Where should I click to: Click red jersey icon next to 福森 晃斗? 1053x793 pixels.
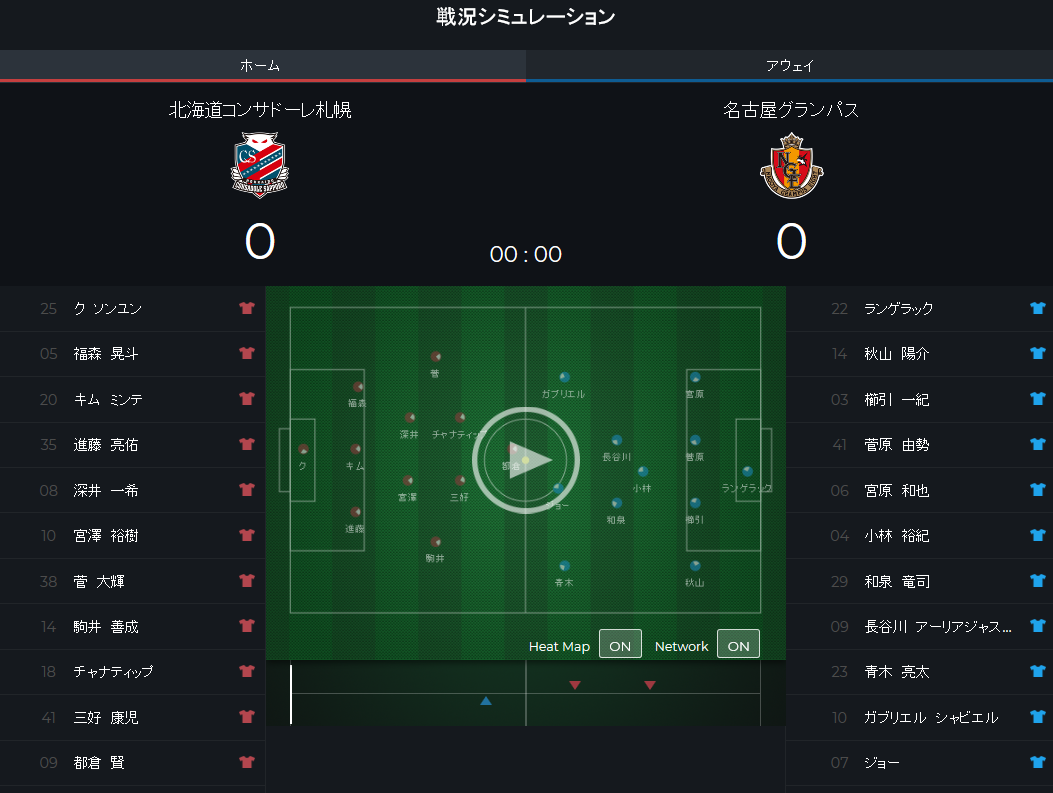pyautogui.click(x=247, y=353)
